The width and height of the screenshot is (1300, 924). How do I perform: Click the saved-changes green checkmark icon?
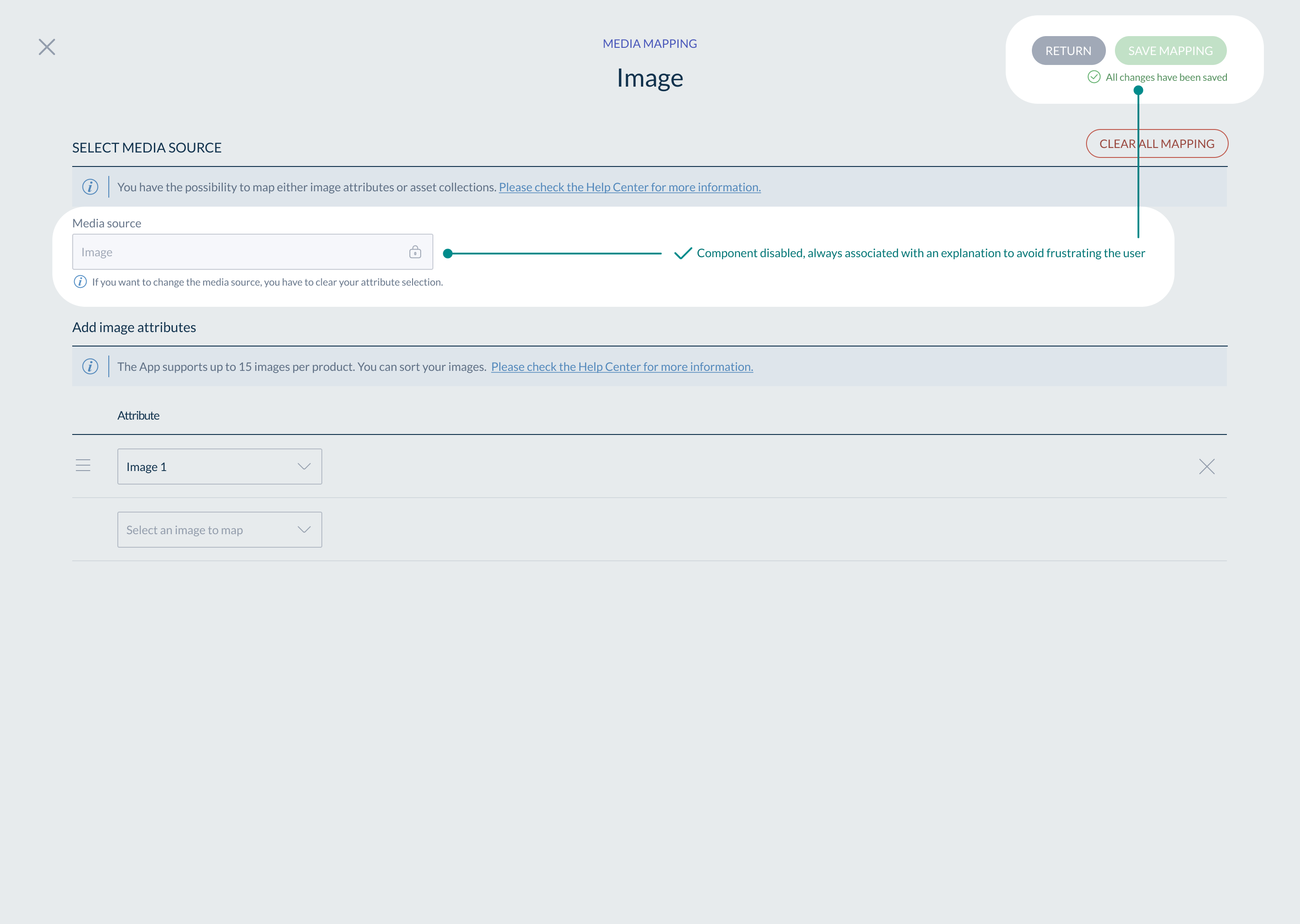pyautogui.click(x=1093, y=77)
